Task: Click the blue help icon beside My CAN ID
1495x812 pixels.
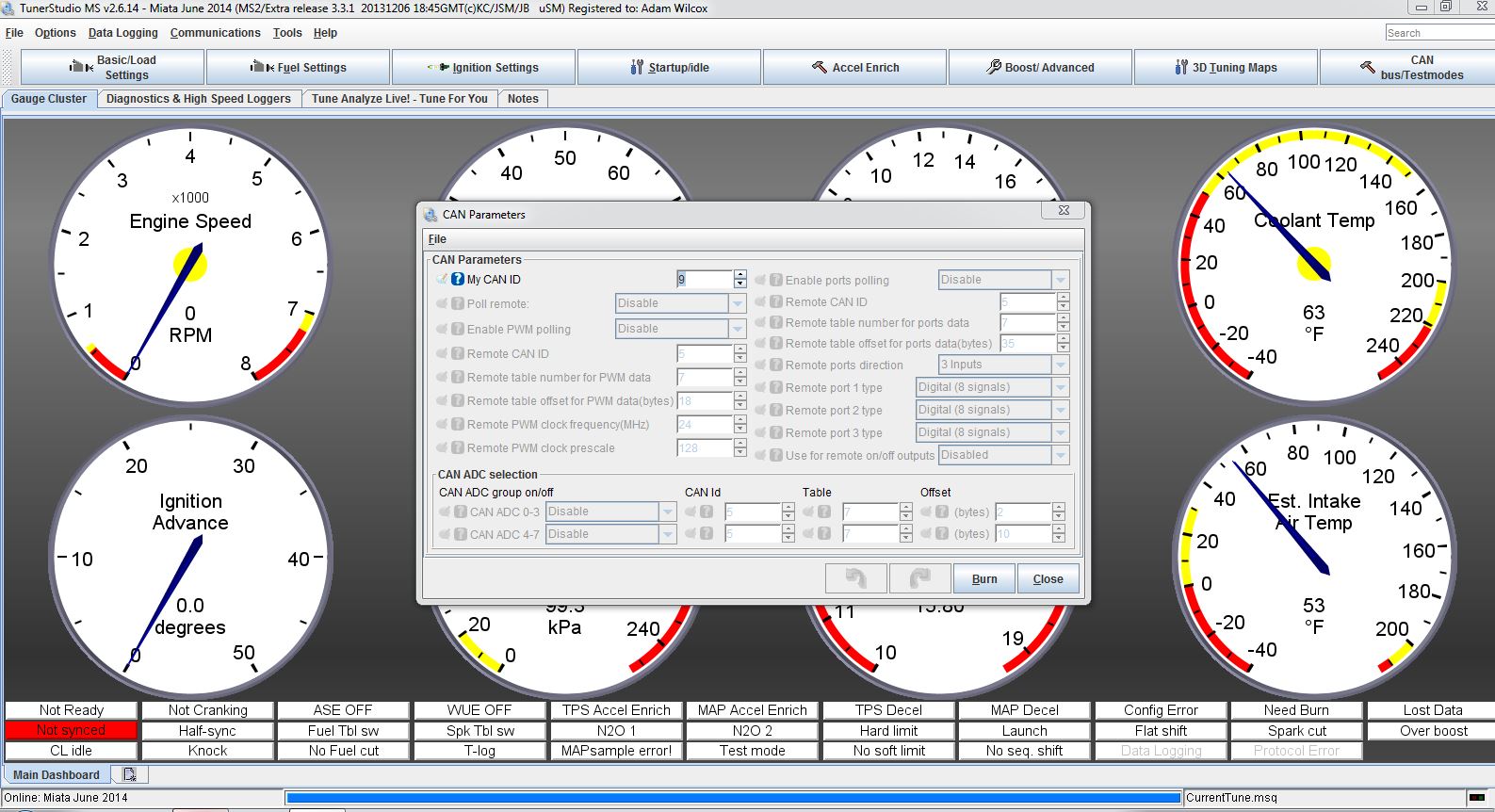Action: [458, 279]
